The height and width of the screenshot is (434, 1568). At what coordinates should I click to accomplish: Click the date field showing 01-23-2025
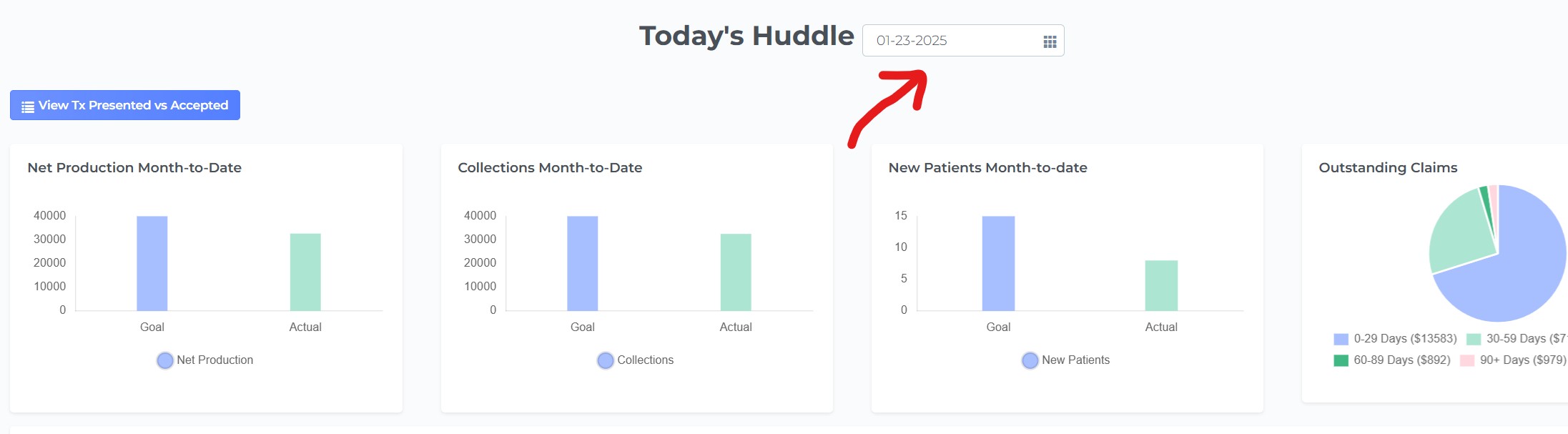(x=963, y=41)
